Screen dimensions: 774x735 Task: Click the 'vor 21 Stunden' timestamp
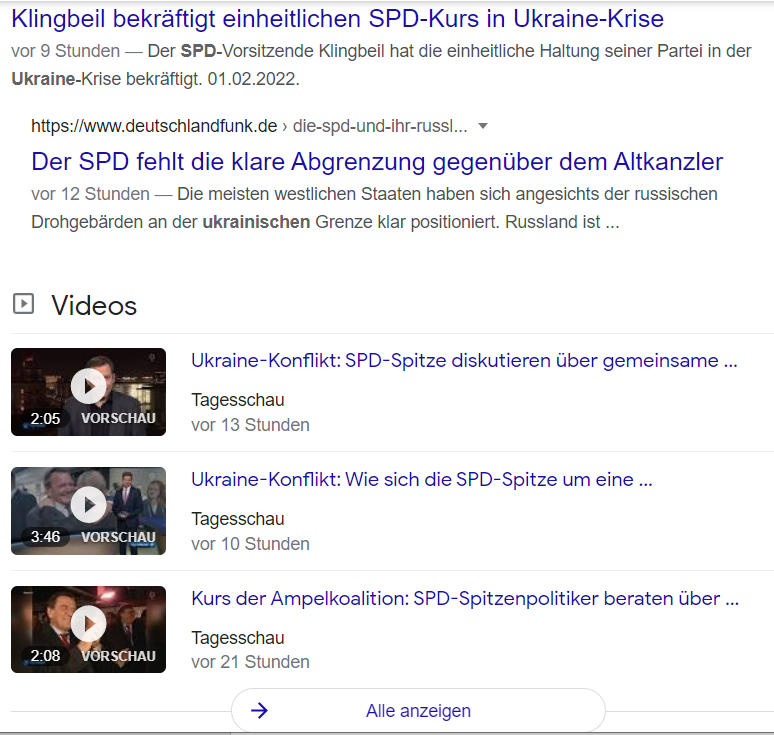250,662
